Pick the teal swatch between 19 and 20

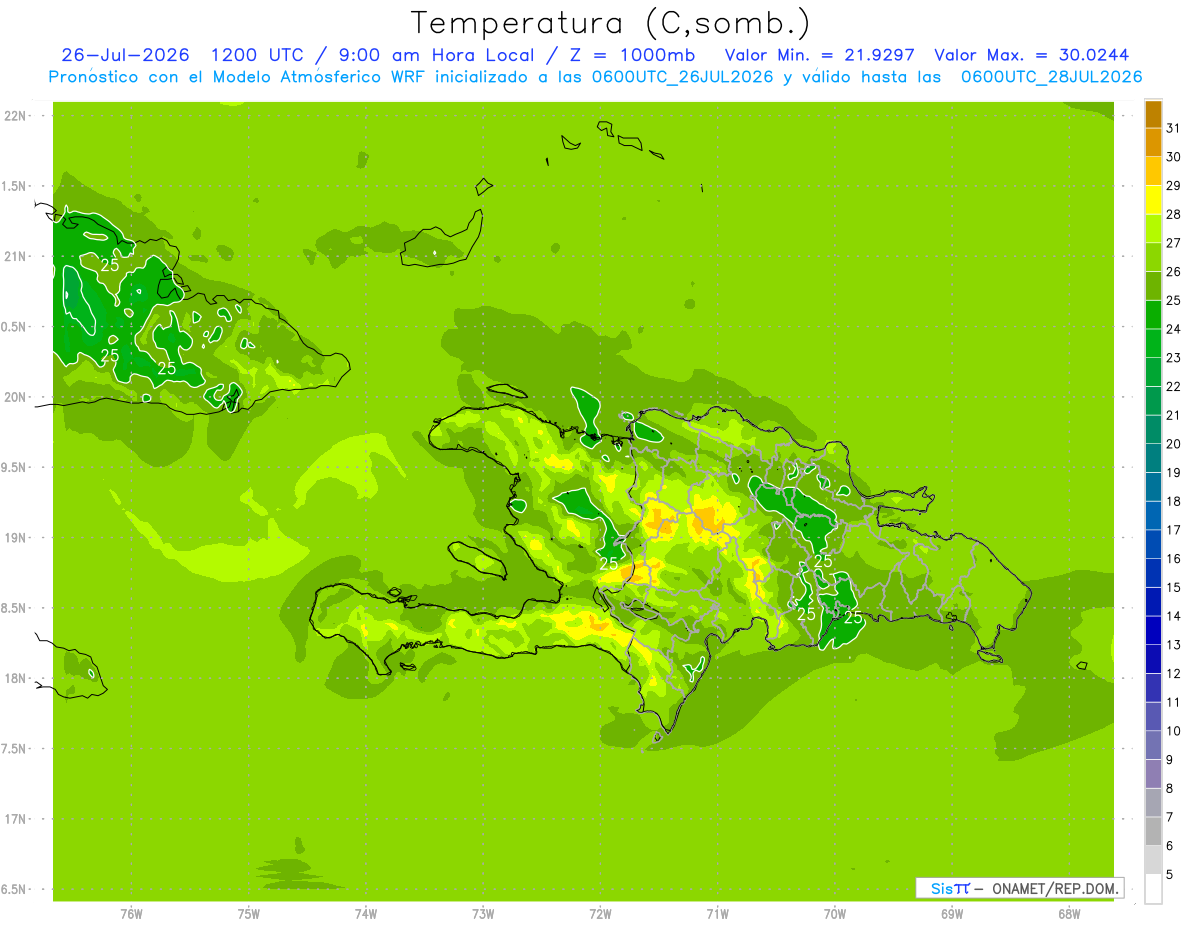(x=1153, y=458)
